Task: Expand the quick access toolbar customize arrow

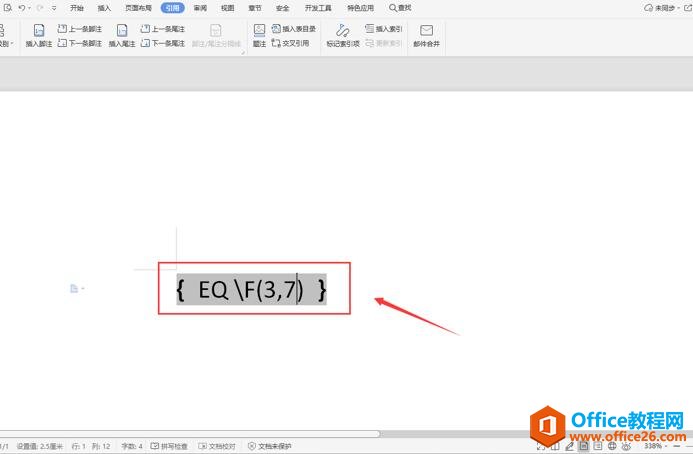Action: (54, 8)
